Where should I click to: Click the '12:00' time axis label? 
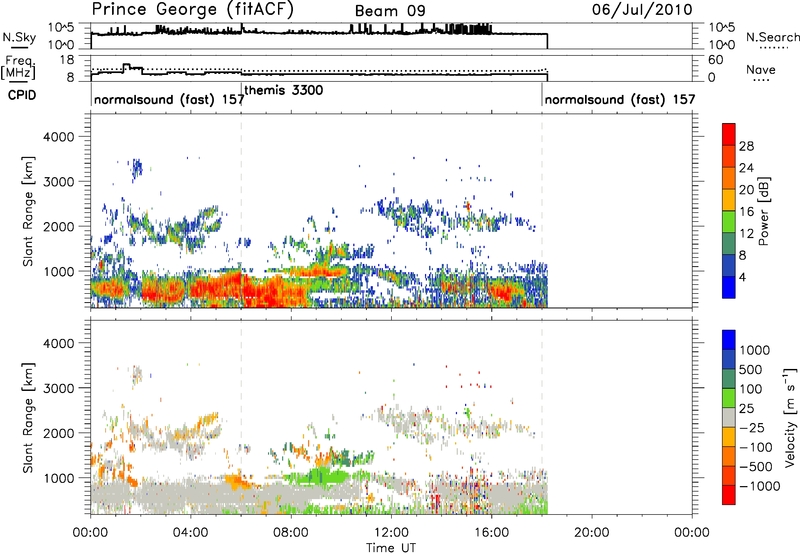[x=391, y=533]
